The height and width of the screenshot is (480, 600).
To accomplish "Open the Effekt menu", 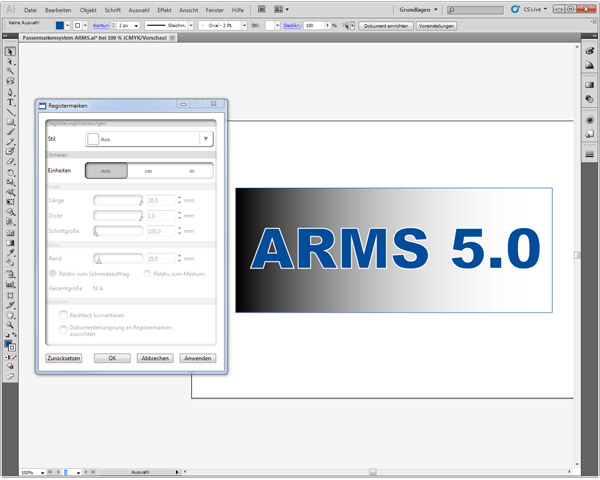I will coord(164,10).
